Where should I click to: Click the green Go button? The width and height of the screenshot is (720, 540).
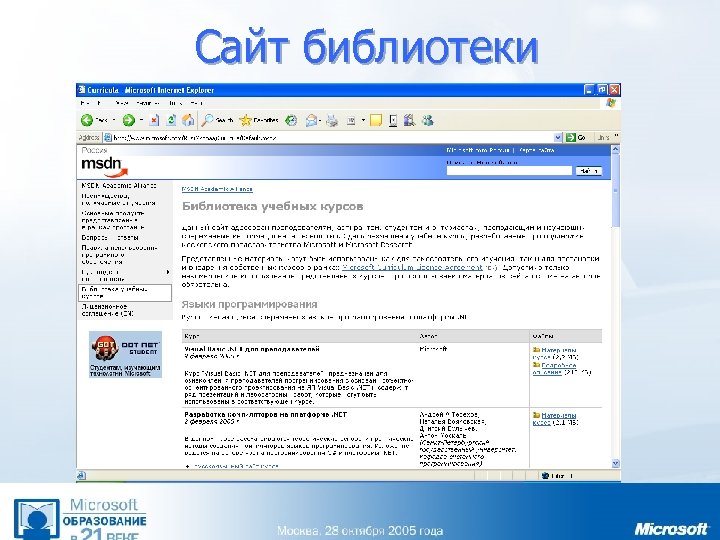[x=577, y=137]
